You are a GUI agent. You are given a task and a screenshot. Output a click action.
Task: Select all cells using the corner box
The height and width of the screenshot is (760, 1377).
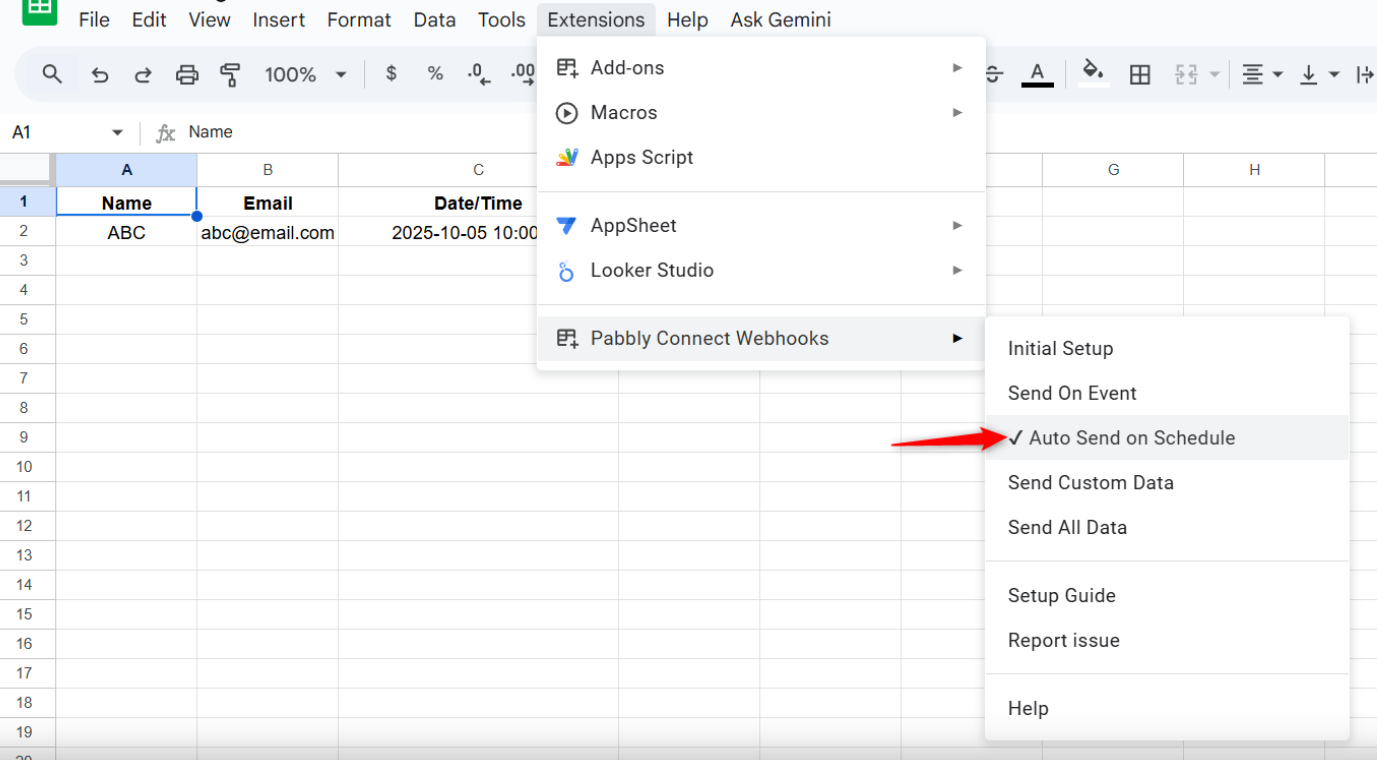pyautogui.click(x=27, y=169)
